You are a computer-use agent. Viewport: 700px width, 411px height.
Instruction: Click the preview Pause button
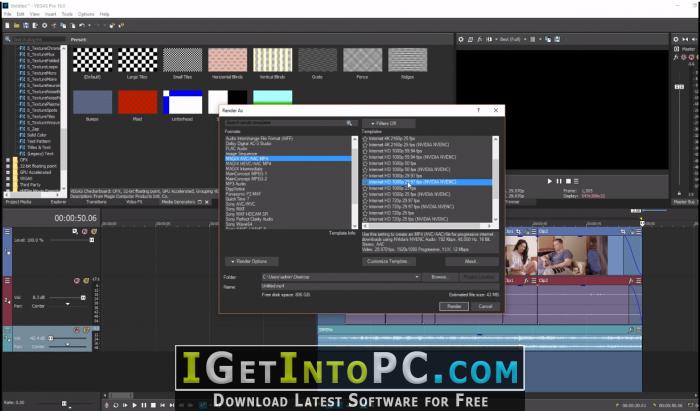[559, 181]
